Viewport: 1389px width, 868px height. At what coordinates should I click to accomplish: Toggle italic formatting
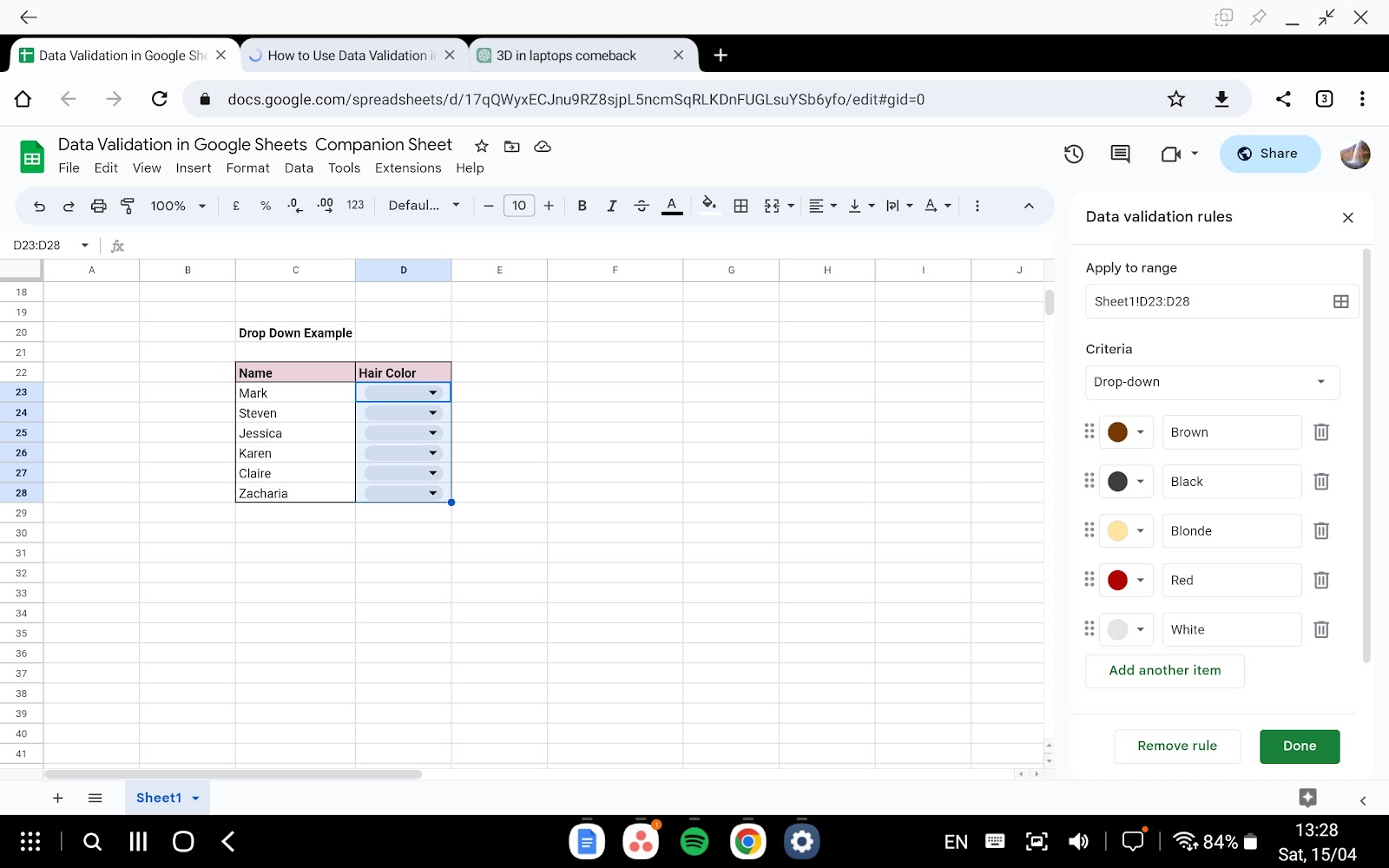pos(611,206)
